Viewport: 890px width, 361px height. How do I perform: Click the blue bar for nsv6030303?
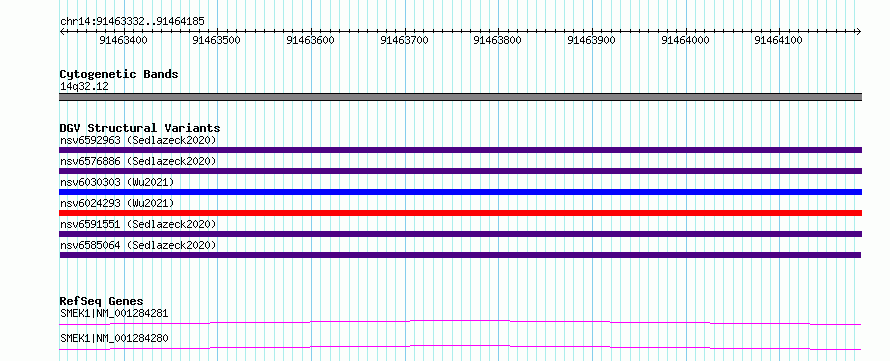461,192
